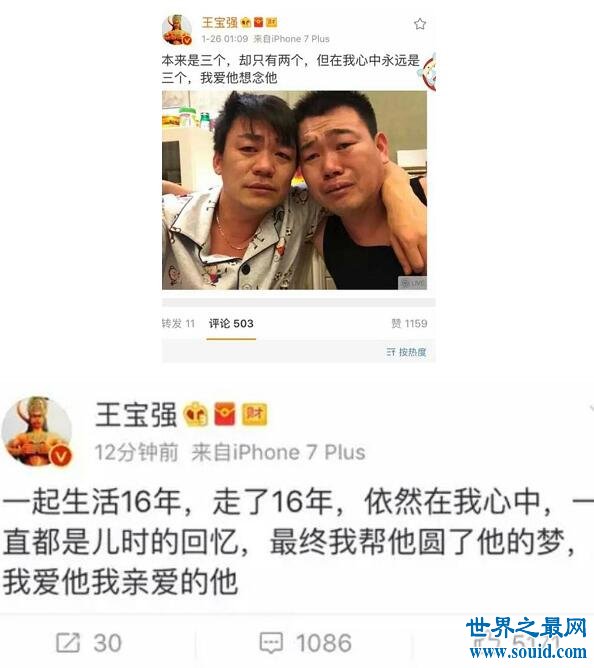Screen dimensions: 594x668
Task: Open username 王宝强 on lower post
Action: pyautogui.click(x=136, y=415)
